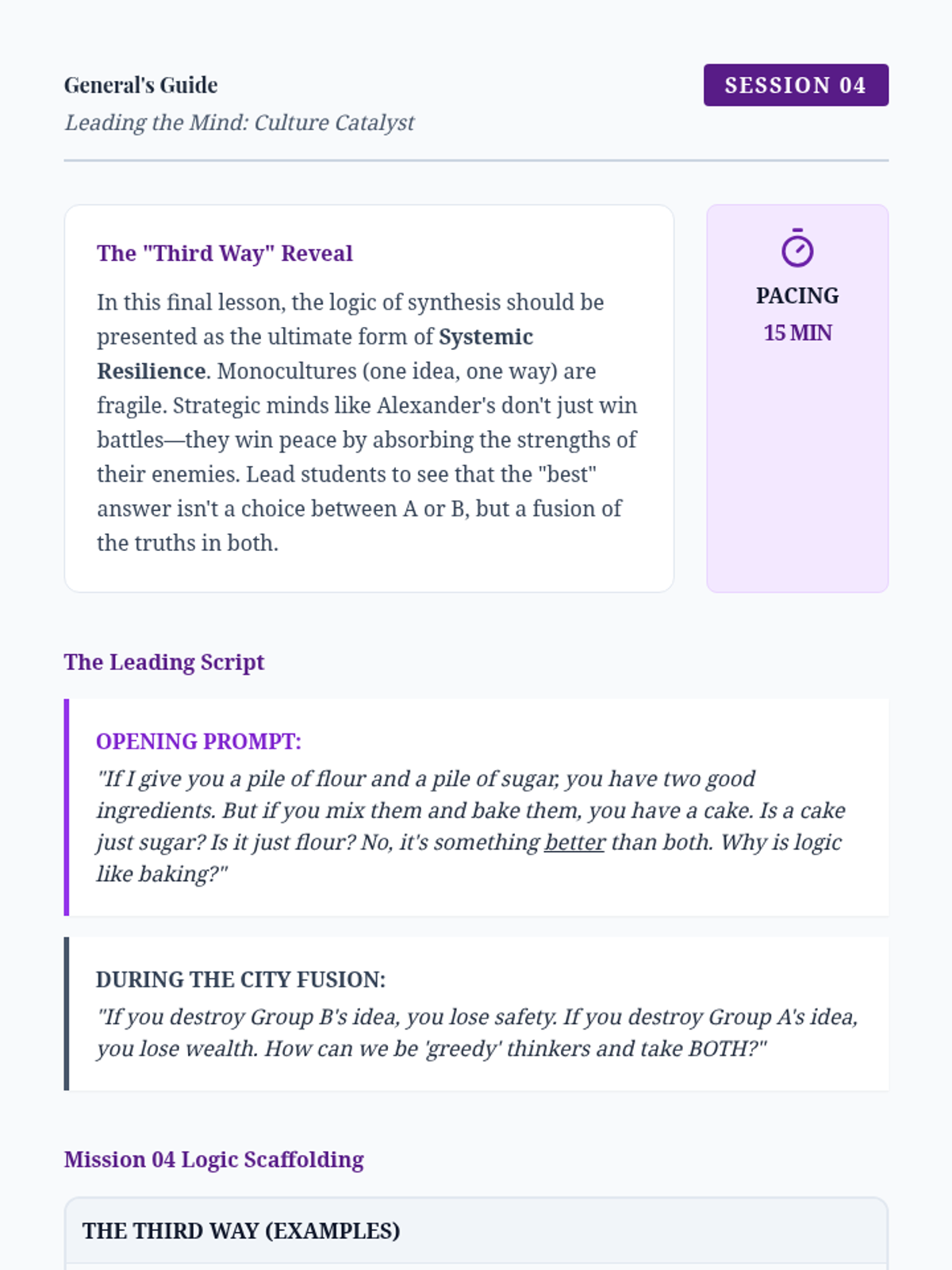Click the Mission 04 Logic Scaffolding heading

214,1160
